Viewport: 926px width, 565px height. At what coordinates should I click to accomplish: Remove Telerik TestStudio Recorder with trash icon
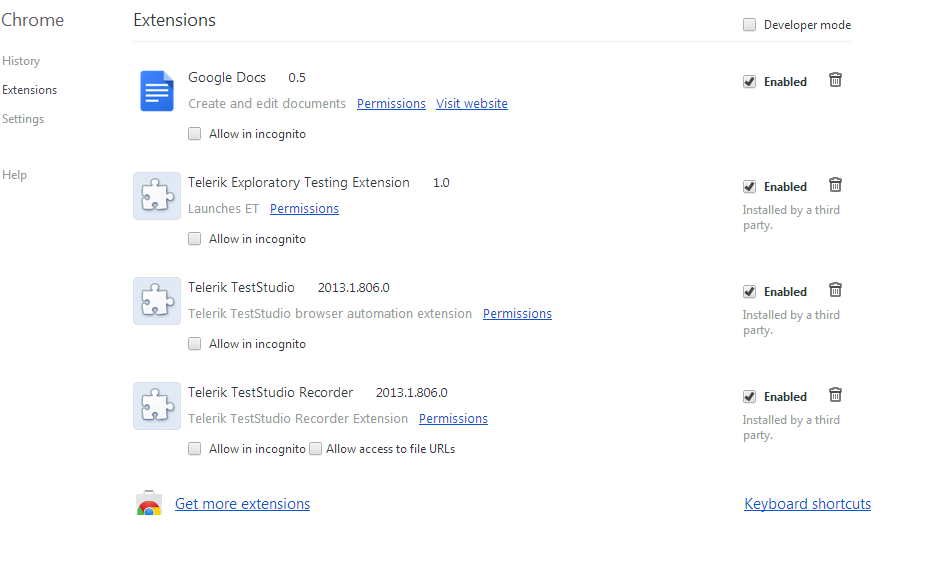[x=835, y=395]
